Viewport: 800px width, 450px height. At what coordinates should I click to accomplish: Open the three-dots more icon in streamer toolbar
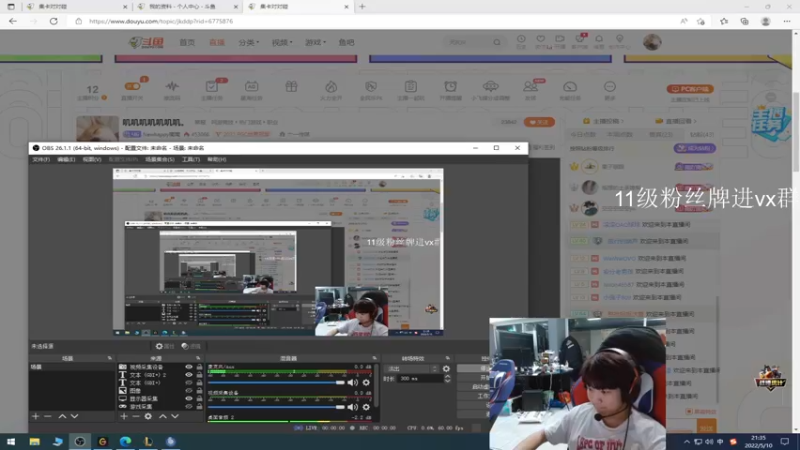coord(610,86)
